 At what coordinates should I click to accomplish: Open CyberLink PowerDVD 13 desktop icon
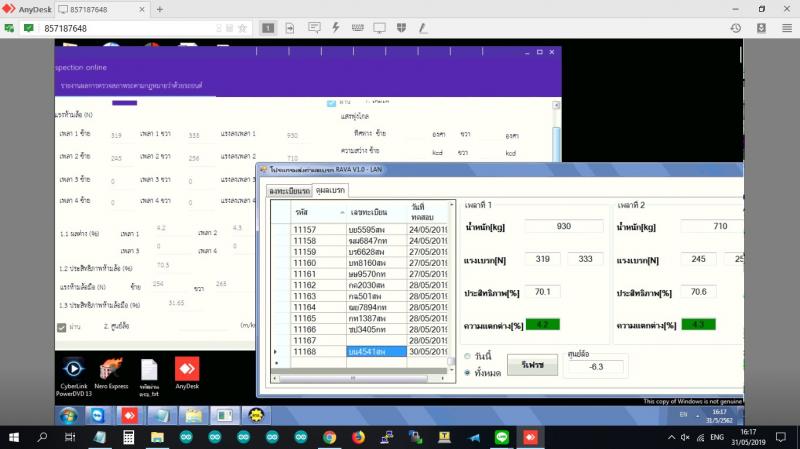(73, 377)
